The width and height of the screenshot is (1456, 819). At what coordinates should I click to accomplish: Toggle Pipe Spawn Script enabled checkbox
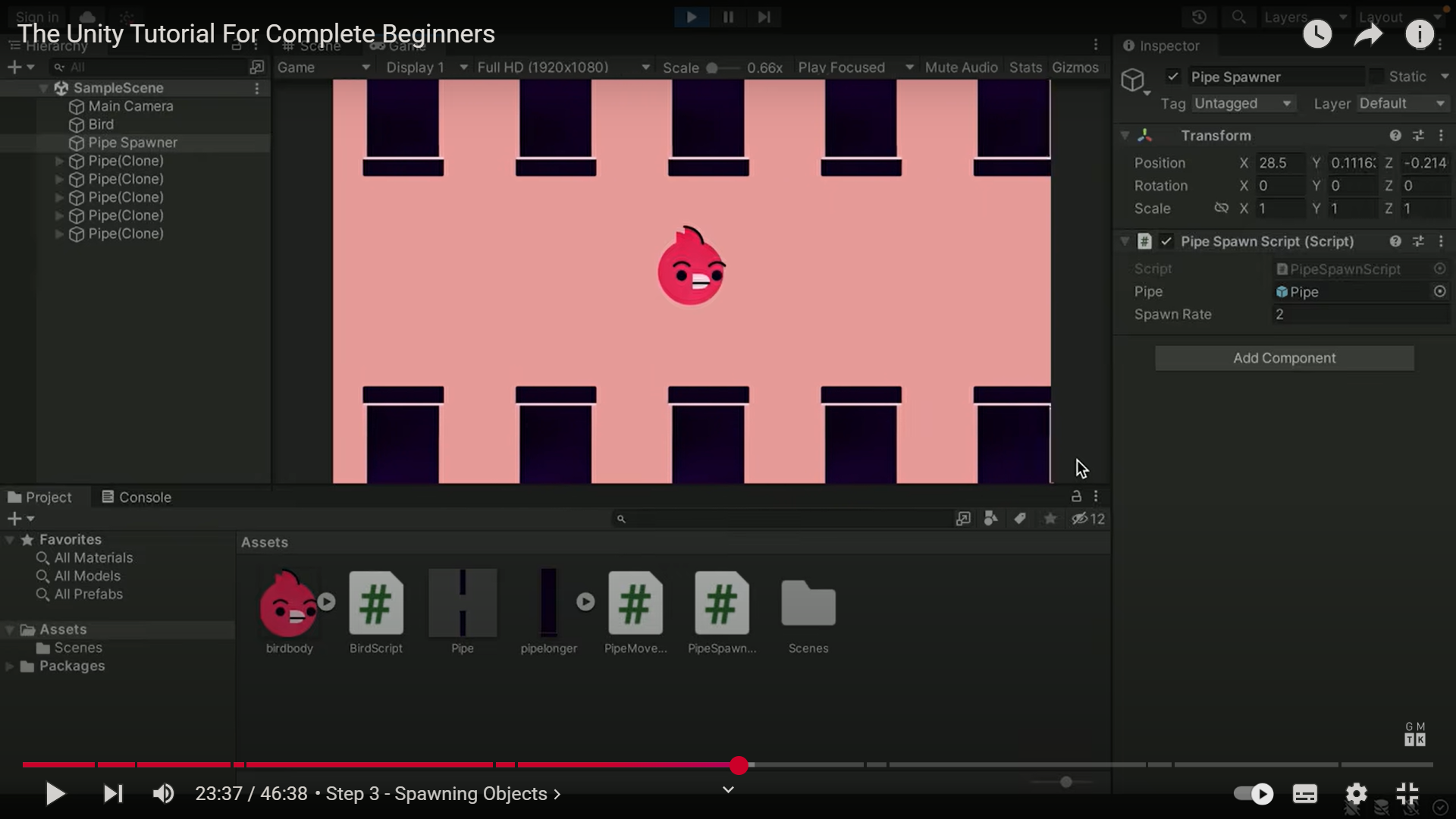pos(1166,241)
